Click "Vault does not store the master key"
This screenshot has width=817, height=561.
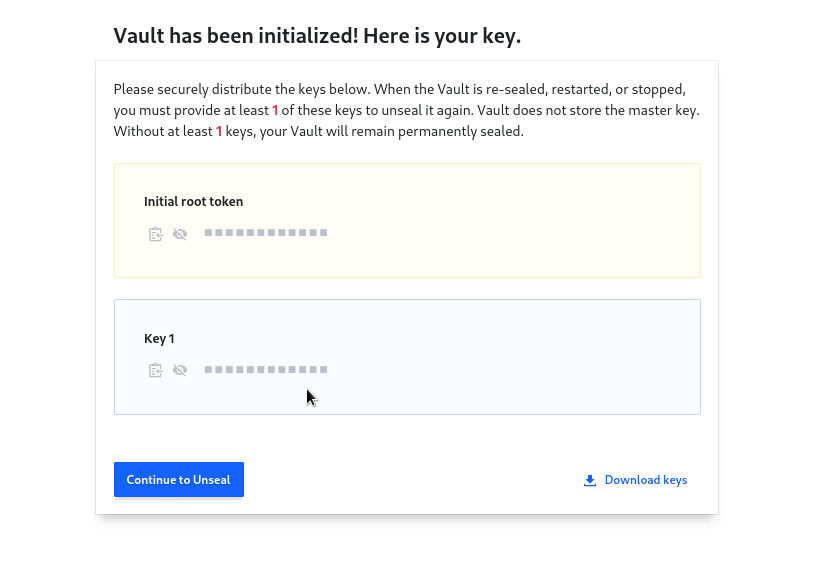click(588, 110)
